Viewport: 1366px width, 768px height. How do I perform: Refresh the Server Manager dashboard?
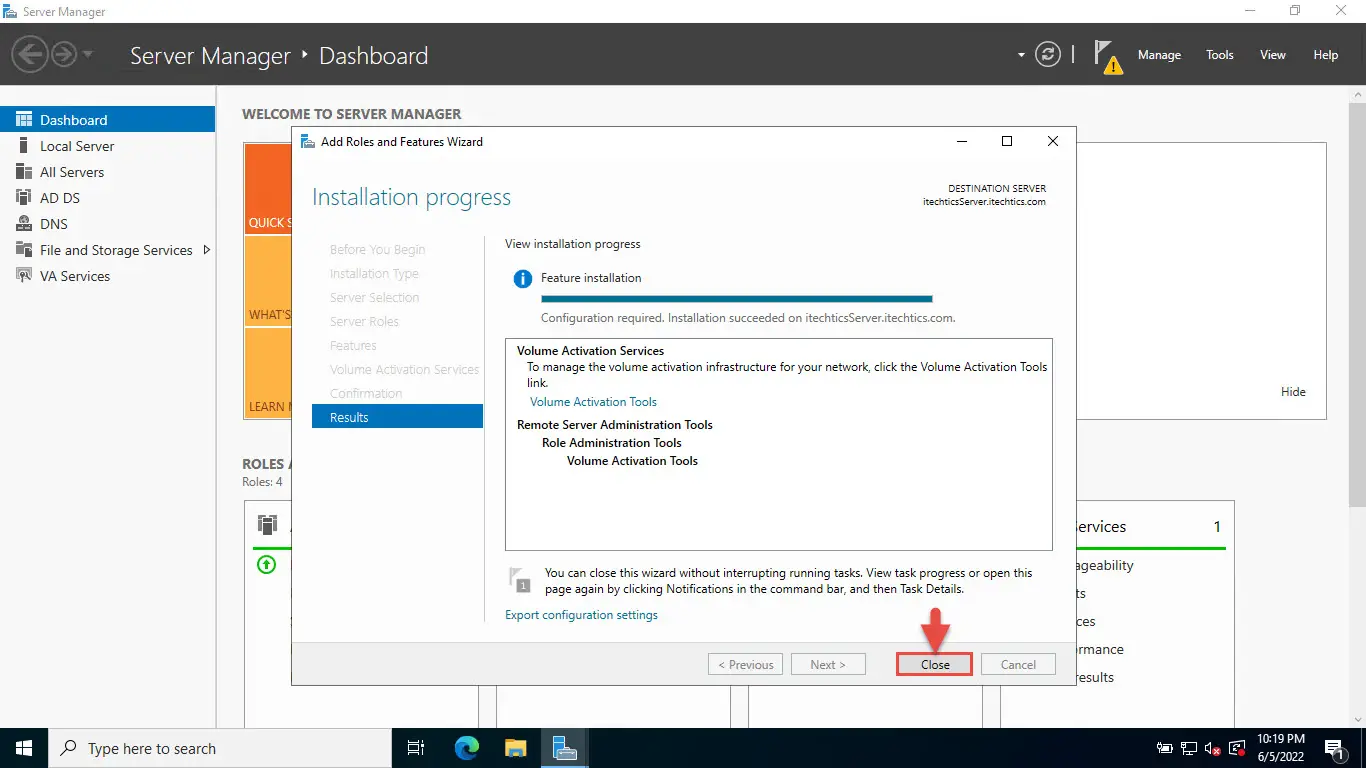coord(1047,54)
